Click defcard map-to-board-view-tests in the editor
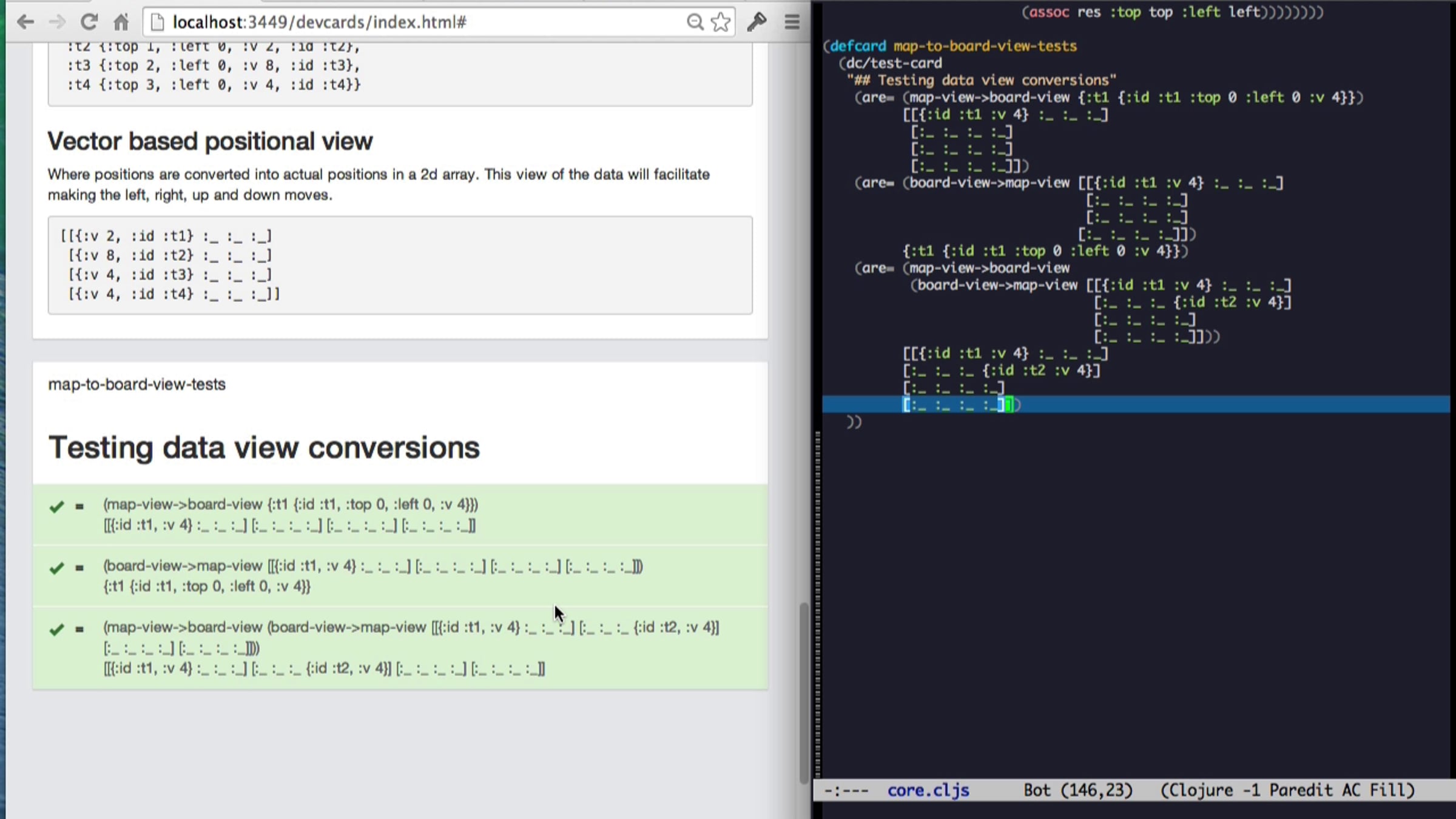Image resolution: width=1456 pixels, height=819 pixels. coord(950,46)
